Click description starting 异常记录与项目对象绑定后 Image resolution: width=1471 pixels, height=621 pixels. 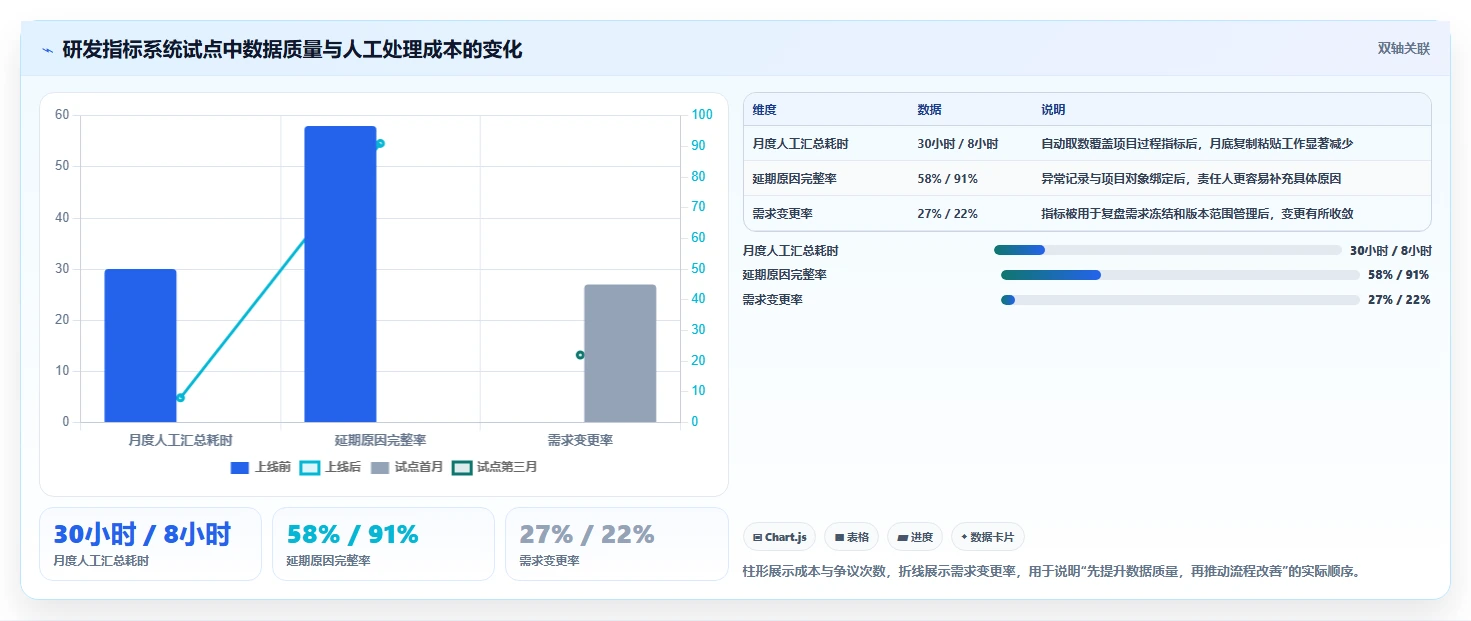coord(1191,179)
